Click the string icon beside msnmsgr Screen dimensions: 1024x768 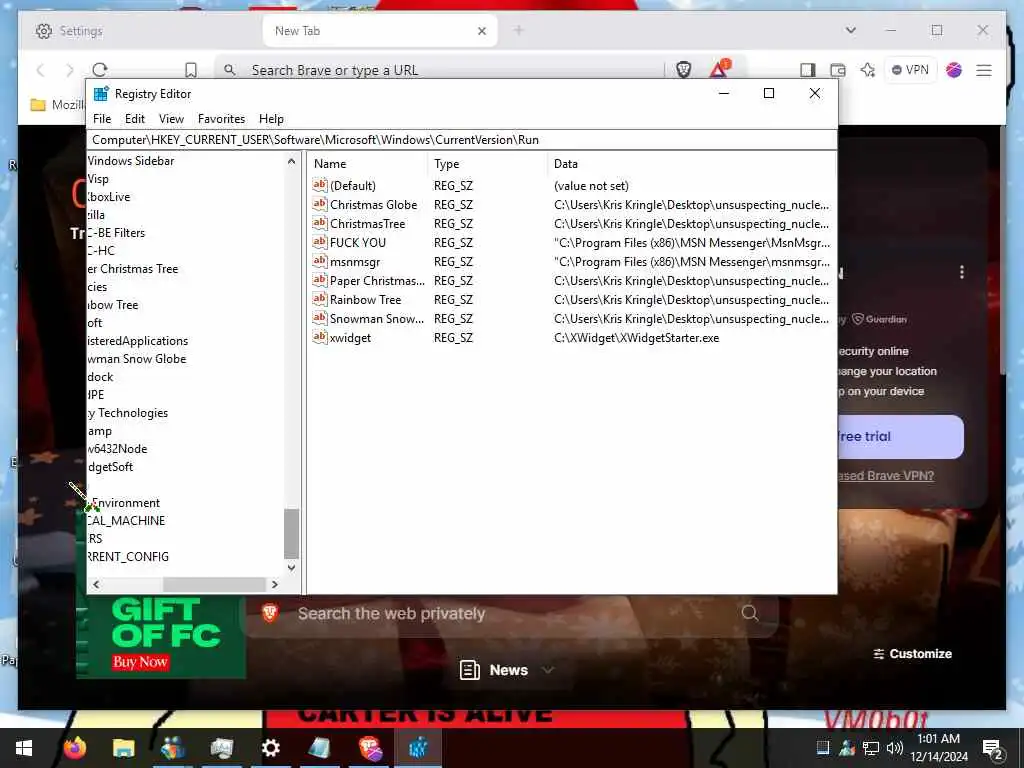[319, 261]
